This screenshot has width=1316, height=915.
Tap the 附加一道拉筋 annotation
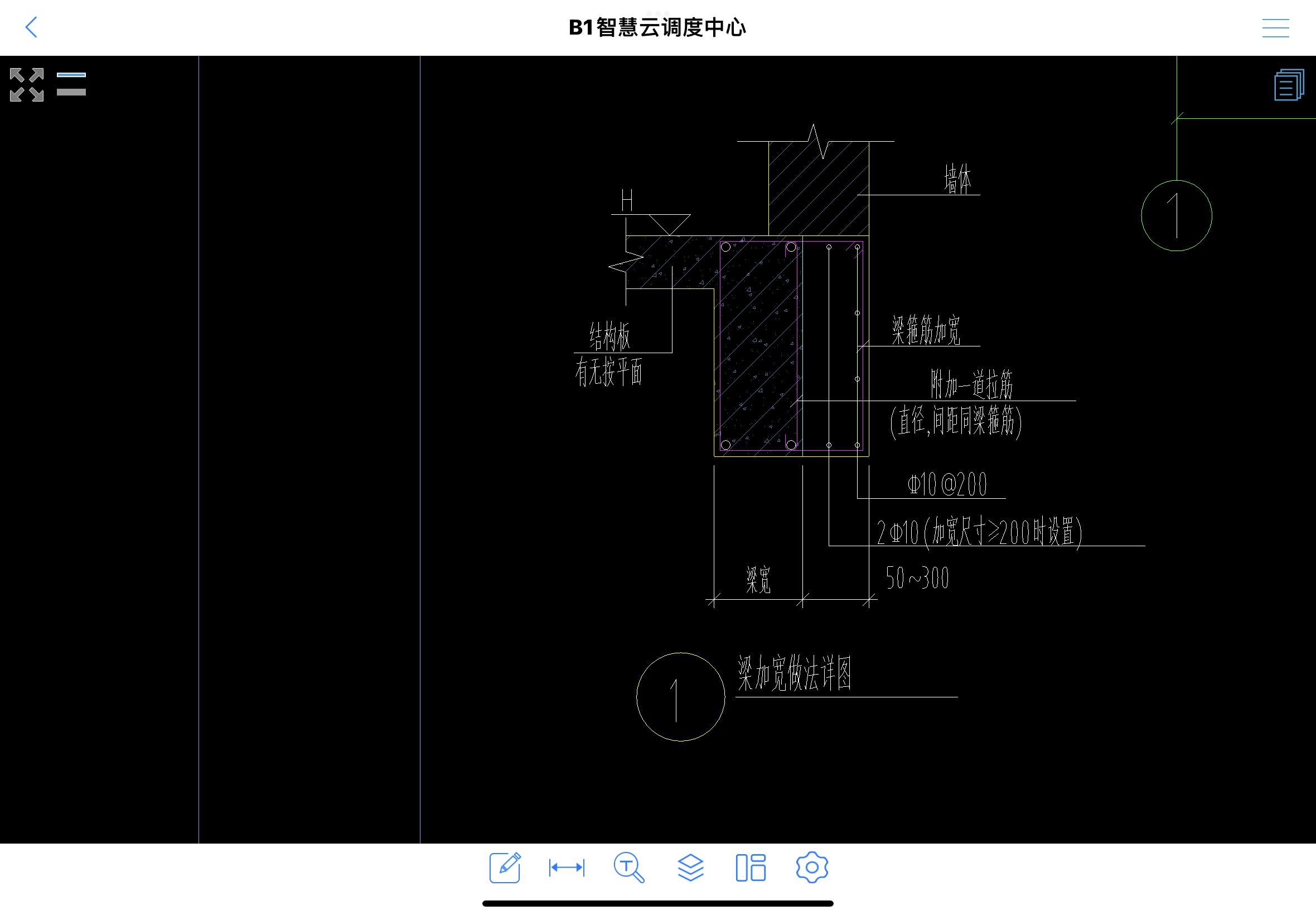(x=971, y=384)
